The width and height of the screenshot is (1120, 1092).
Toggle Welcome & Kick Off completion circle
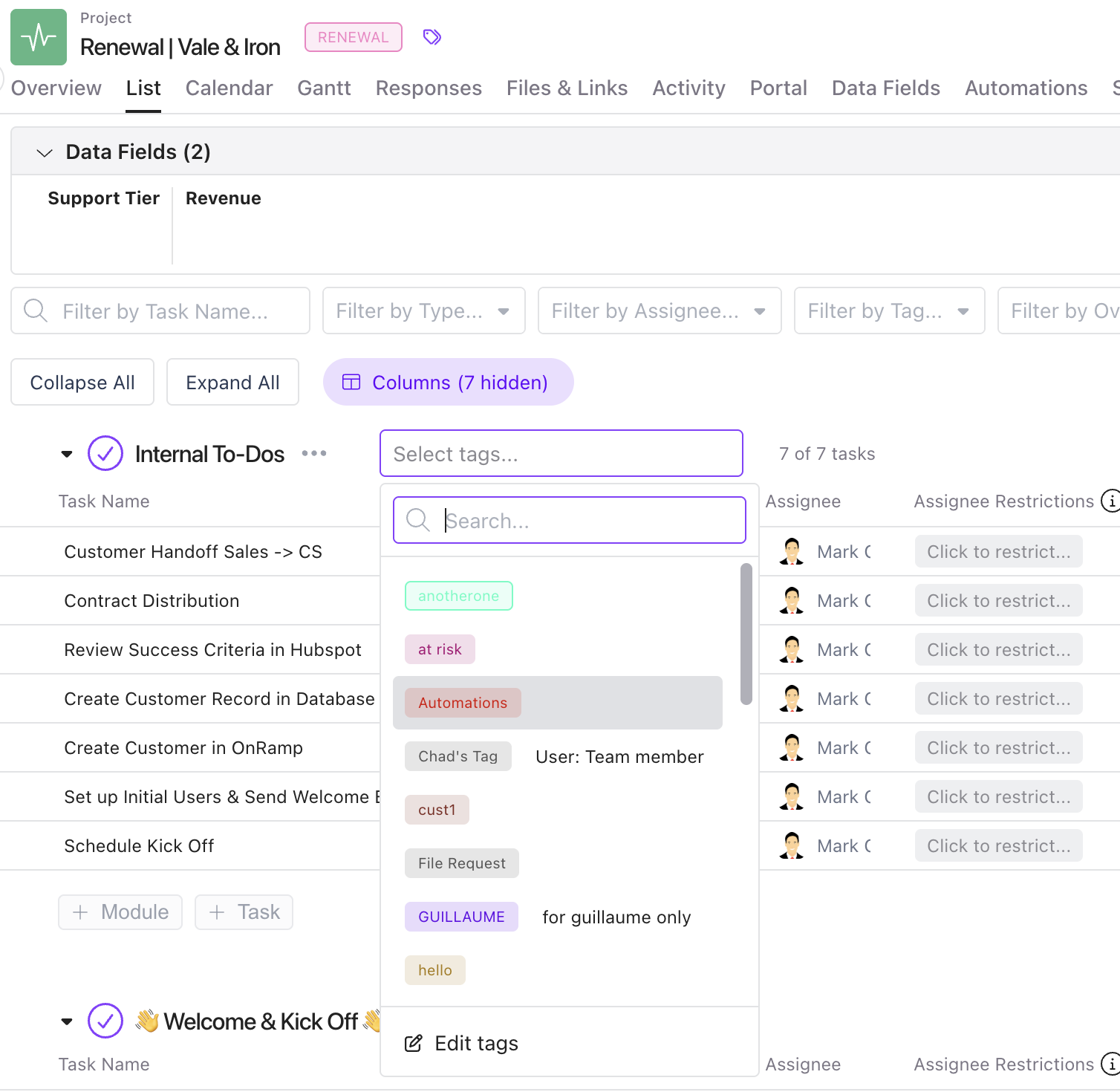105,1021
